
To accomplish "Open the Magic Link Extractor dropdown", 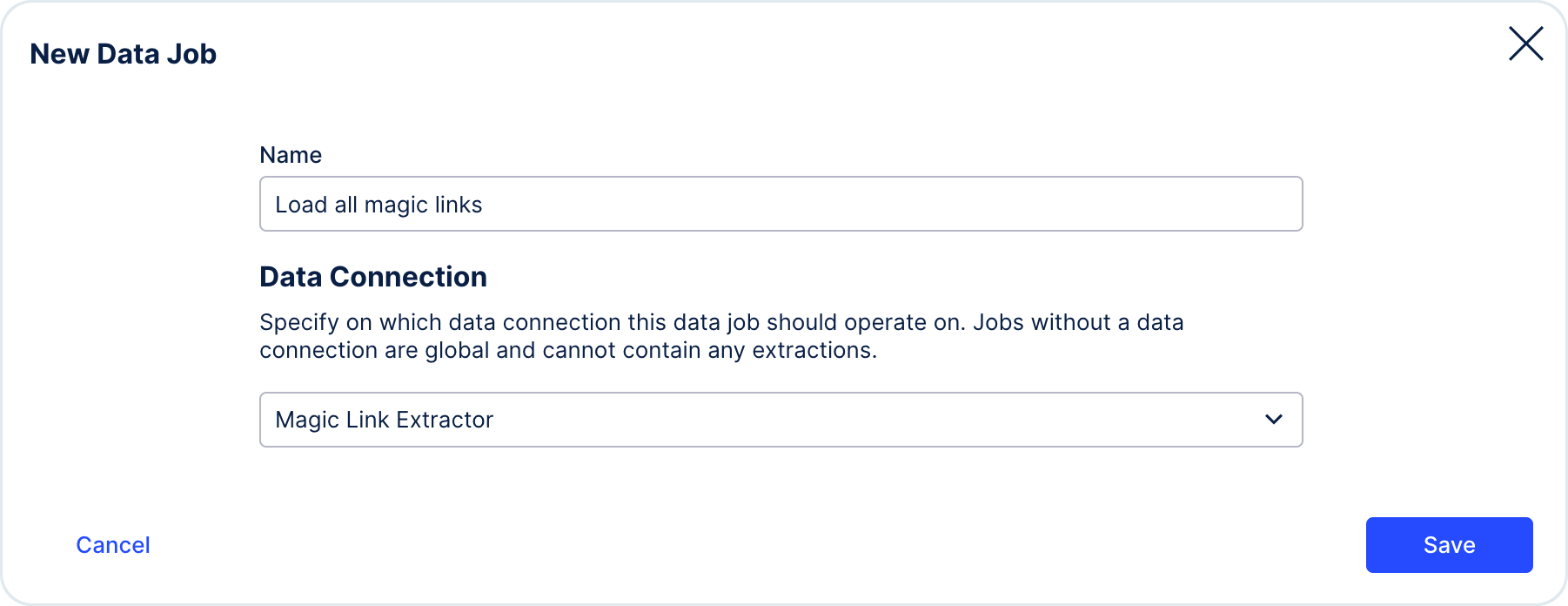I will (781, 420).
